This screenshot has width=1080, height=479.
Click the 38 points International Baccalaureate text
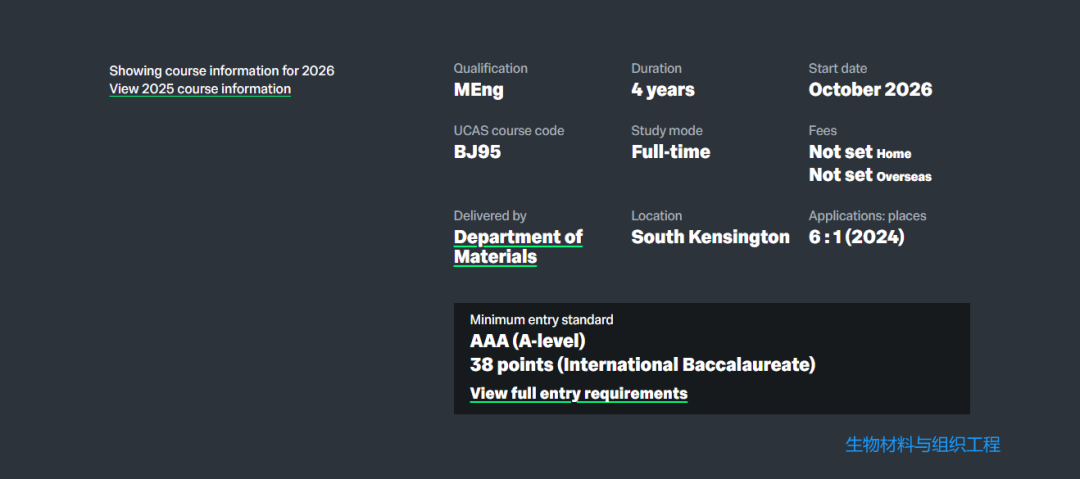(642, 364)
